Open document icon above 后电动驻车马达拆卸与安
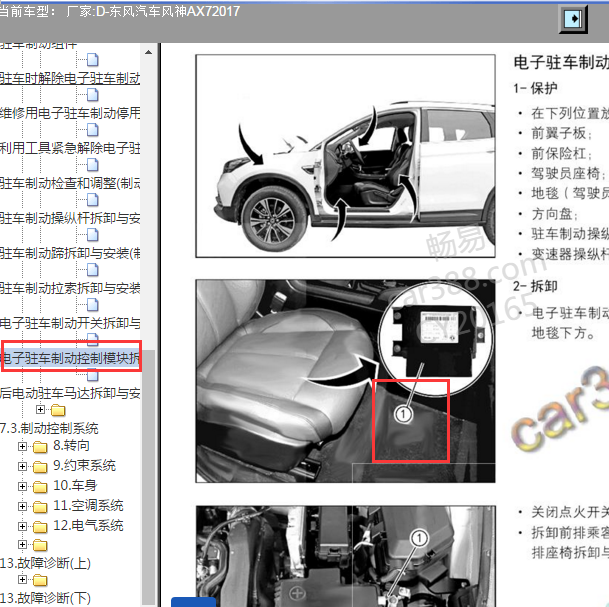Screen dimensions: 609x607 tap(92, 375)
